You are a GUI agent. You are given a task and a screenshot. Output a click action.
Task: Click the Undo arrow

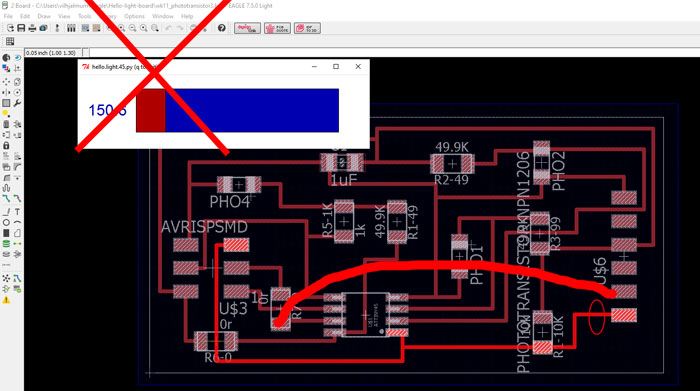point(168,28)
